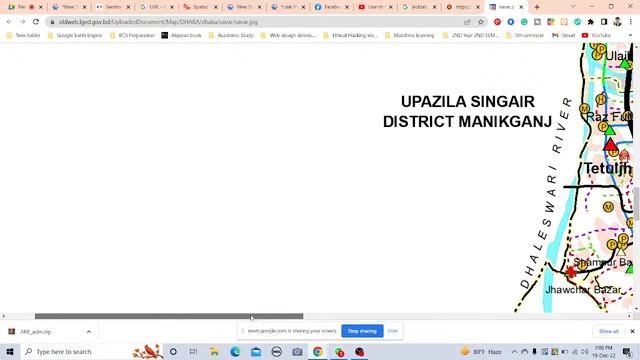The height and width of the screenshot is (360, 640).
Task: Close the active savar.jpg tab
Action: coord(521,7)
